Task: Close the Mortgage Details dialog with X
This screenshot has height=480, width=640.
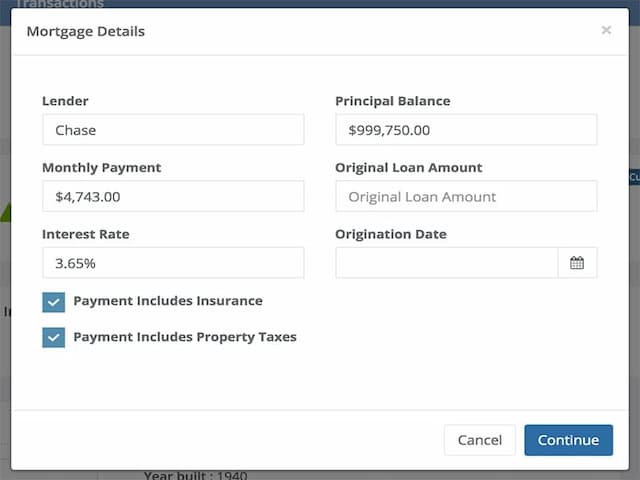Action: (606, 31)
